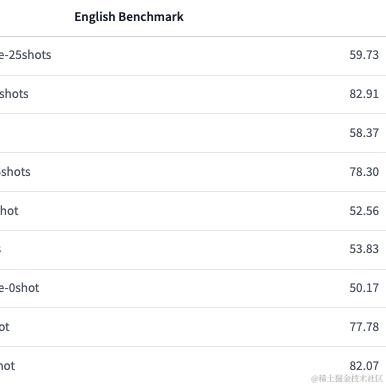Click the 'hot' label in the 82.07 row
Viewport: 386px width, 386px height.
(8, 366)
